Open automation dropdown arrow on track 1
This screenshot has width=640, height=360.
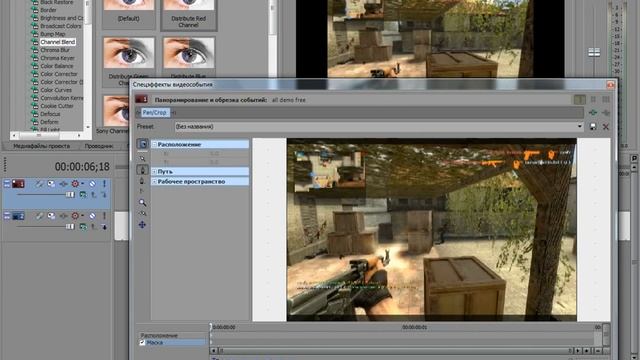pos(82,184)
